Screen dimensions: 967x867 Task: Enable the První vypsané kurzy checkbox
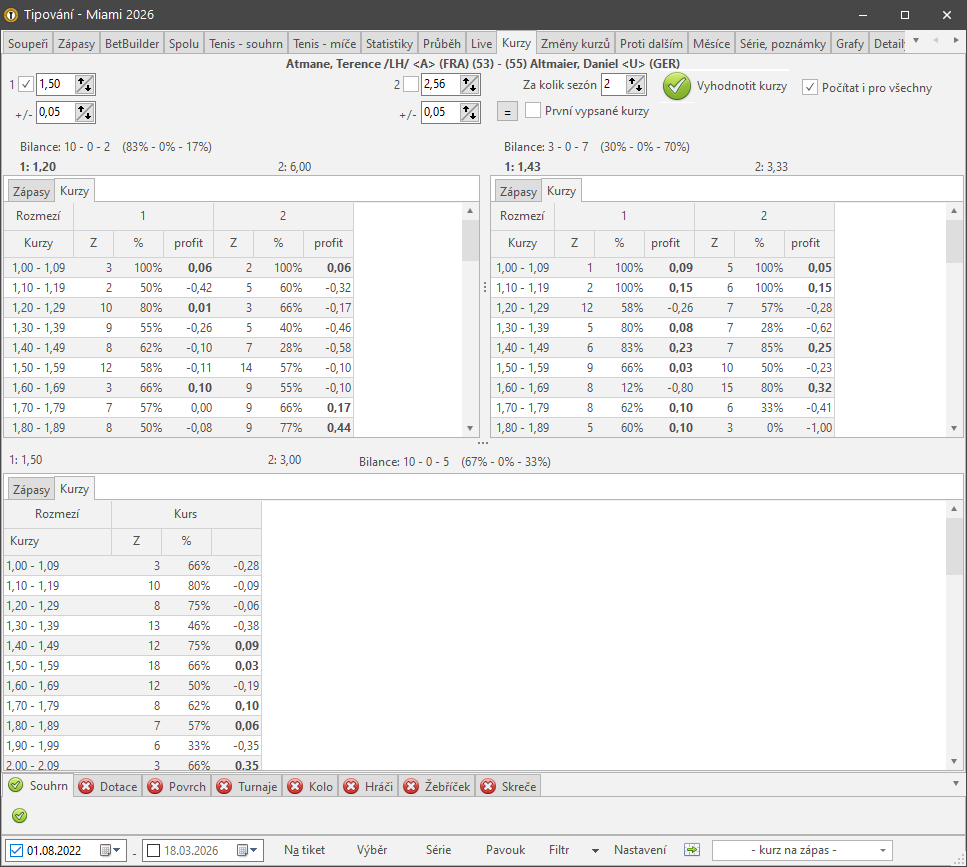533,111
